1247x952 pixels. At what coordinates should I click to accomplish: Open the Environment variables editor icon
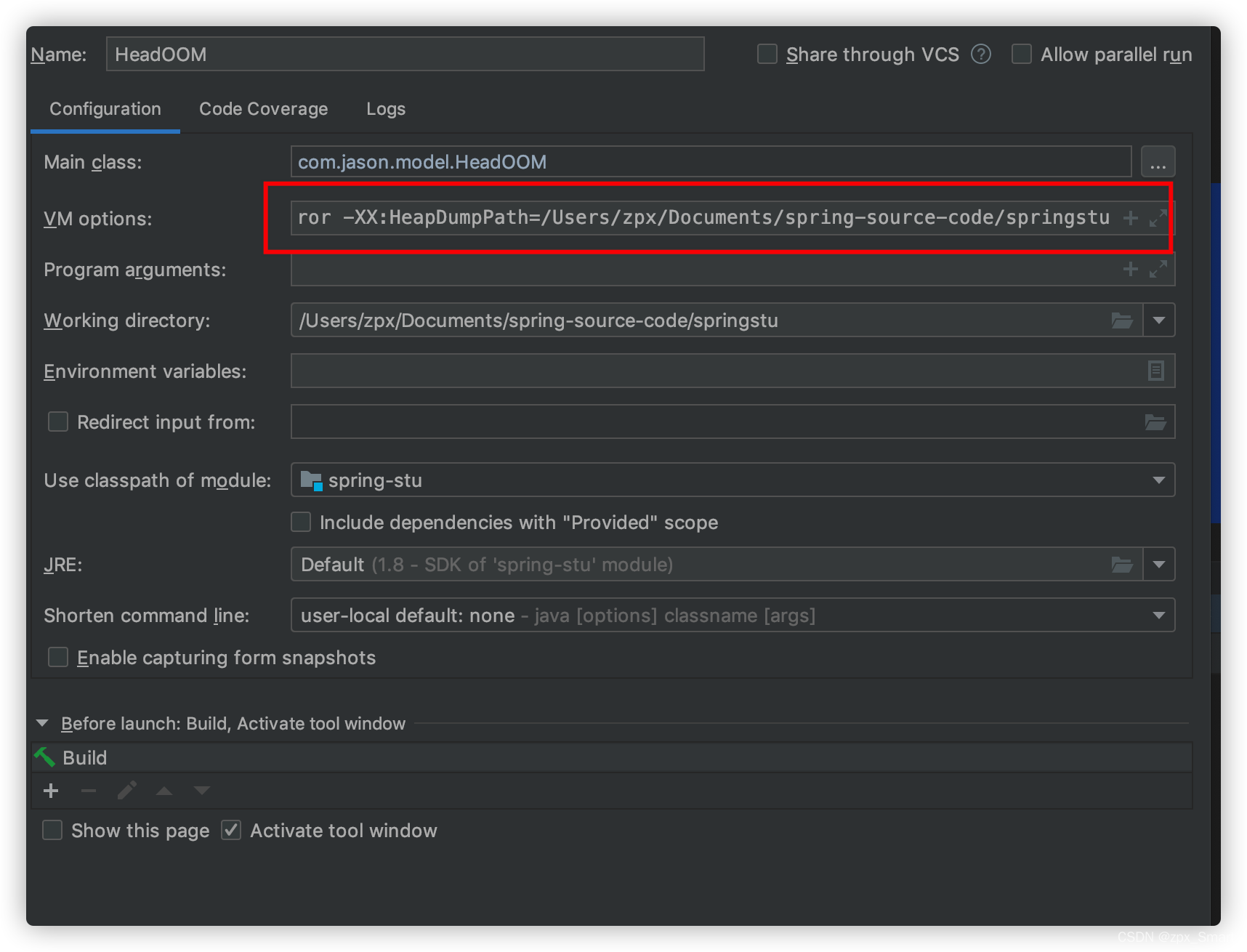pos(1155,371)
